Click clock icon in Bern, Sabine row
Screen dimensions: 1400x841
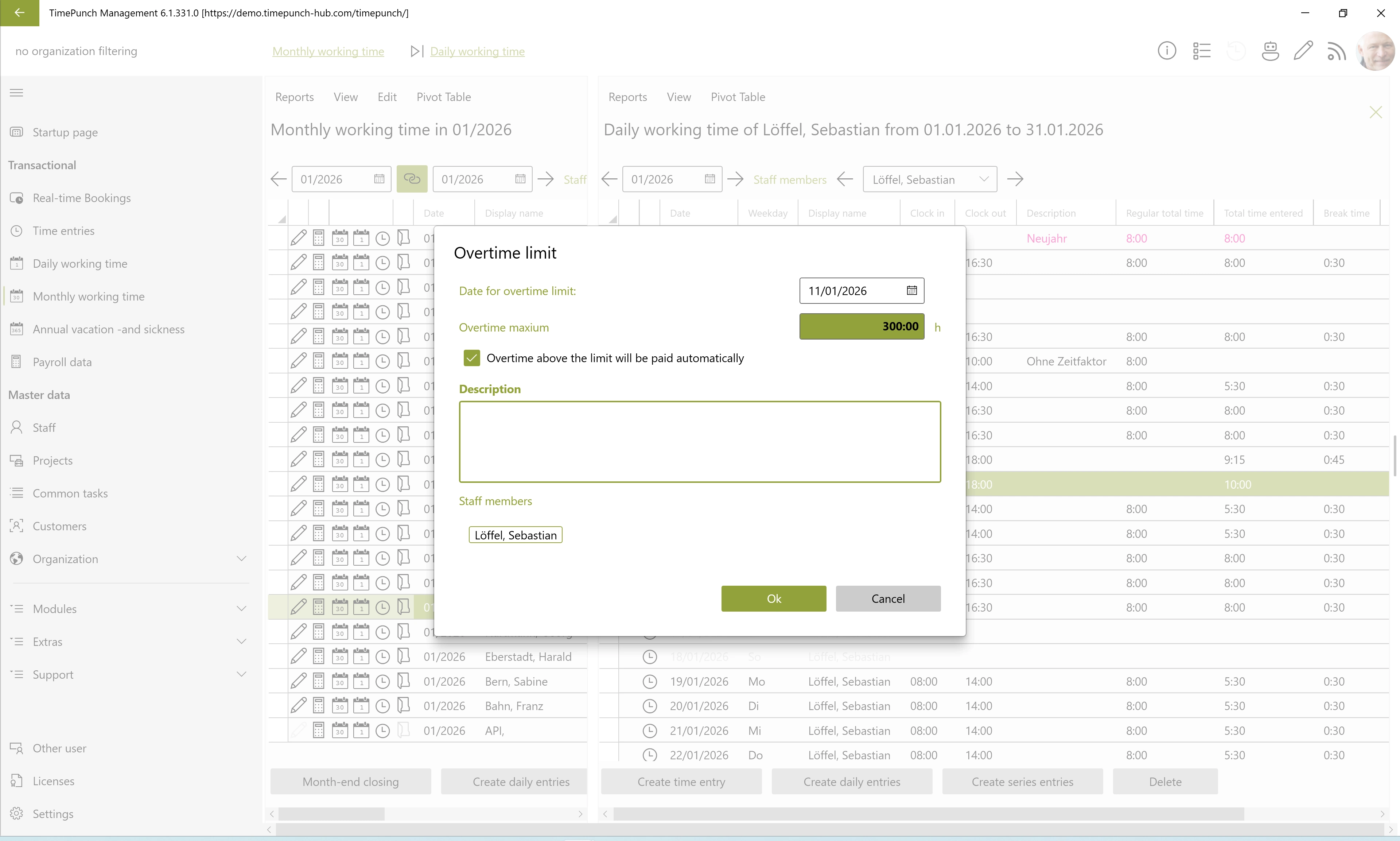(x=383, y=682)
